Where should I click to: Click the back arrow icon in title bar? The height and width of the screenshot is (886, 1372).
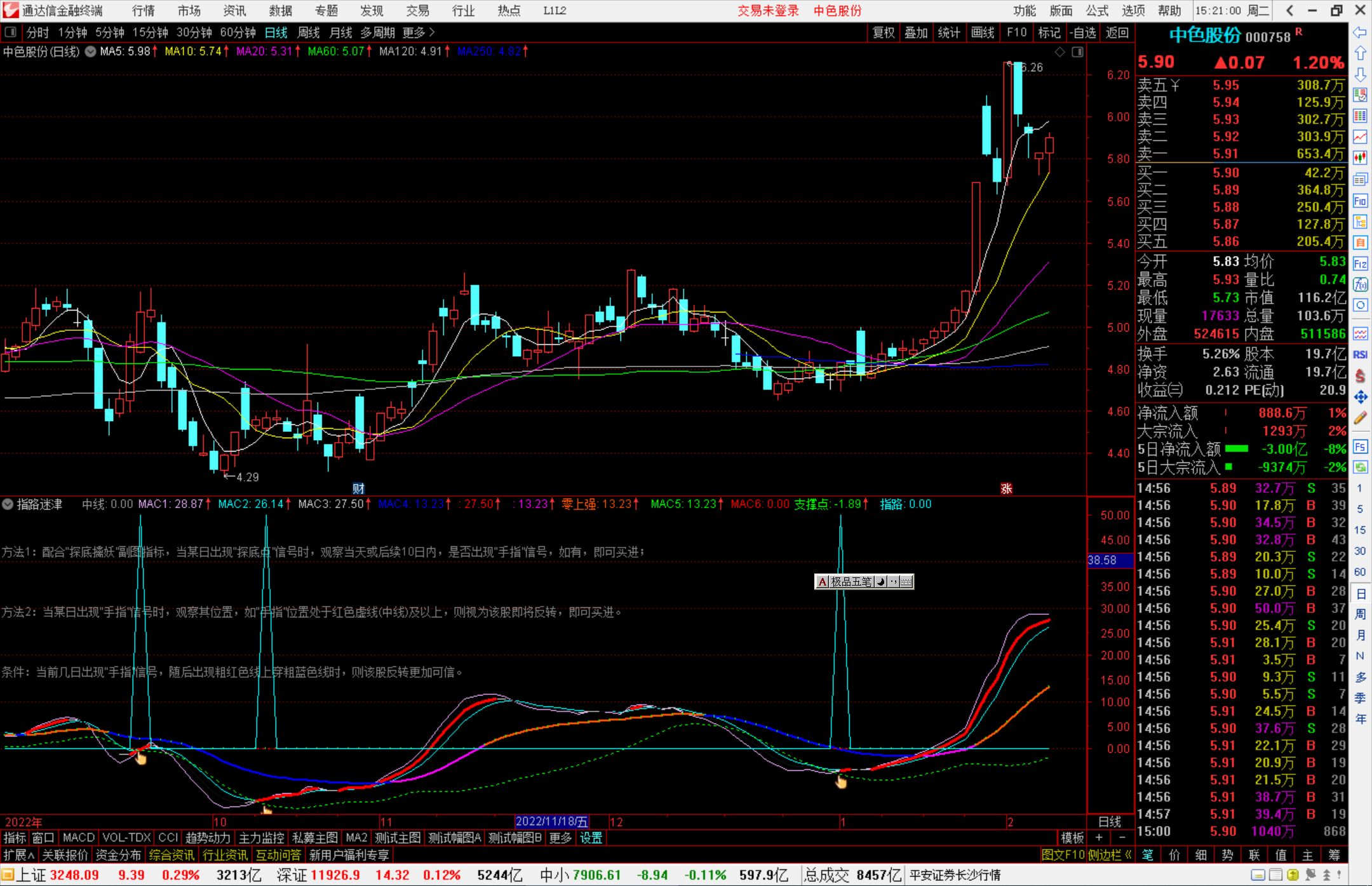pos(1289,10)
